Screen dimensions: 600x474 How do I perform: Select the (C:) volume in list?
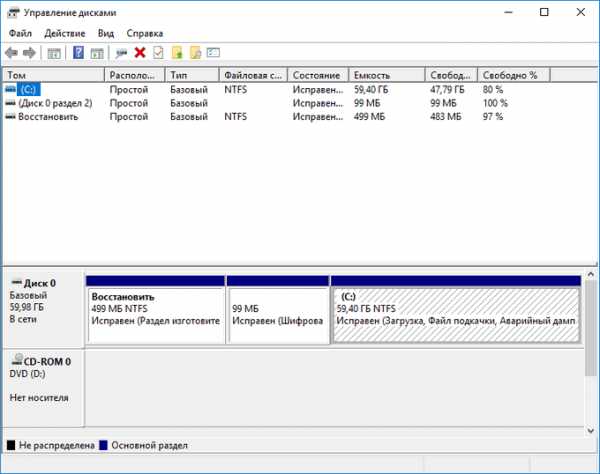pos(29,90)
